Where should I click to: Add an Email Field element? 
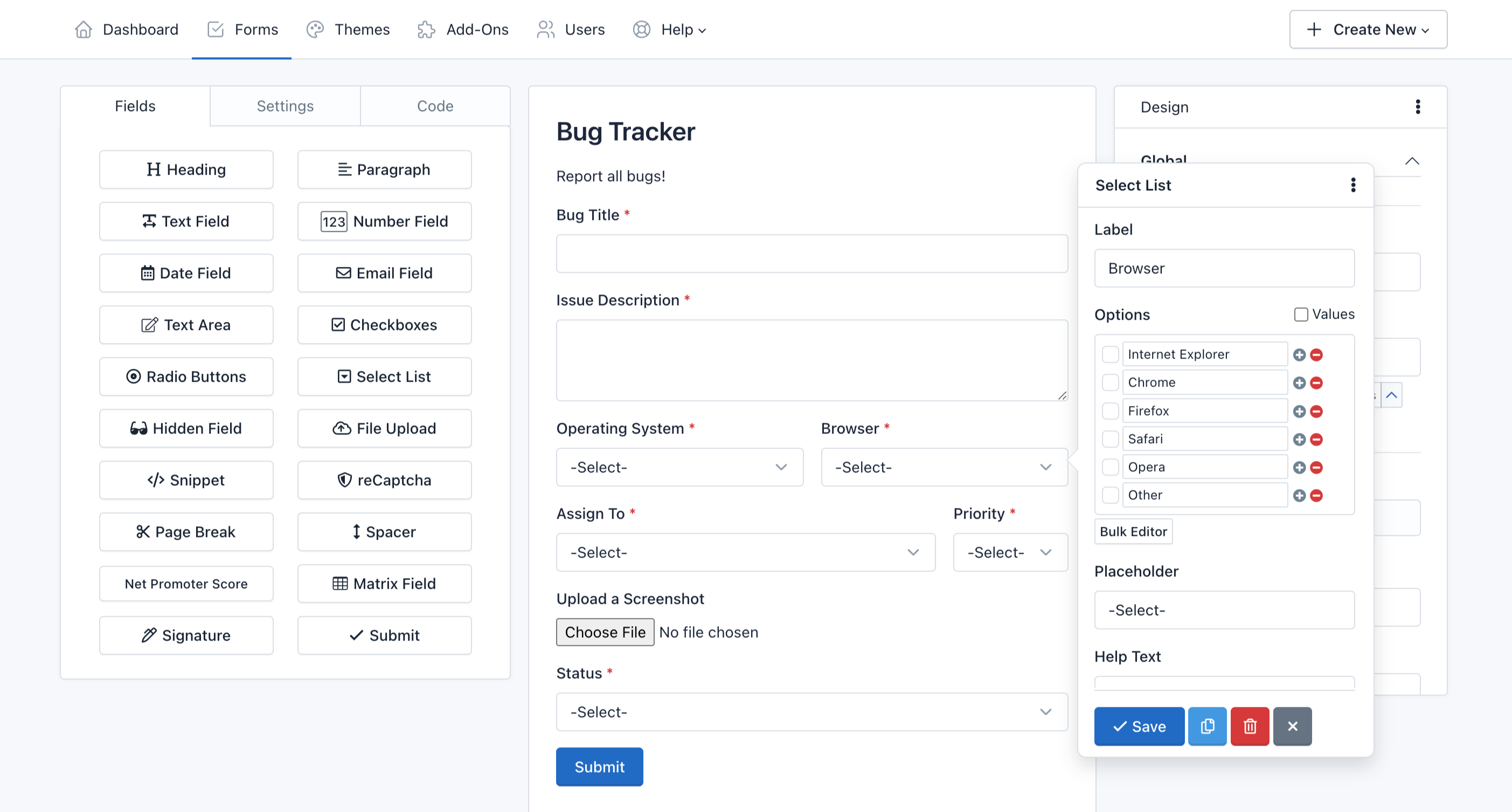pyautogui.click(x=384, y=273)
